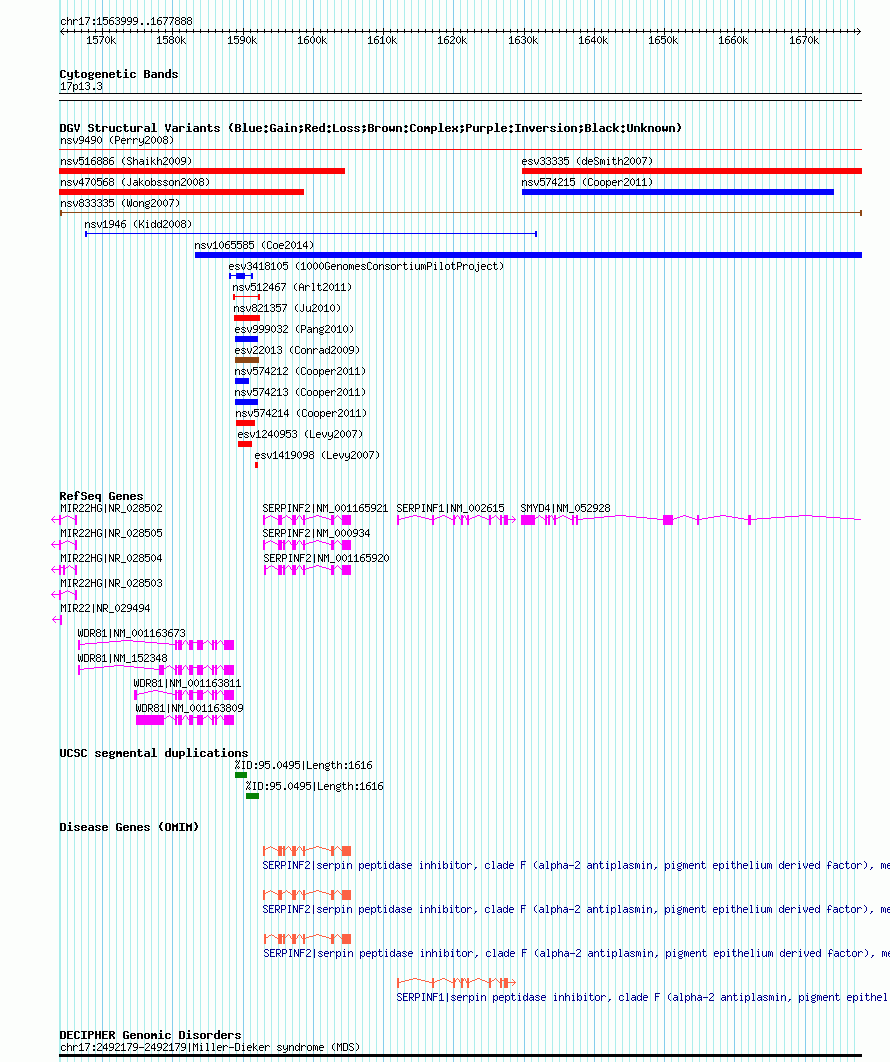Click the first green segmental duplication block
Screen dimensions: 890x1062
(240, 775)
